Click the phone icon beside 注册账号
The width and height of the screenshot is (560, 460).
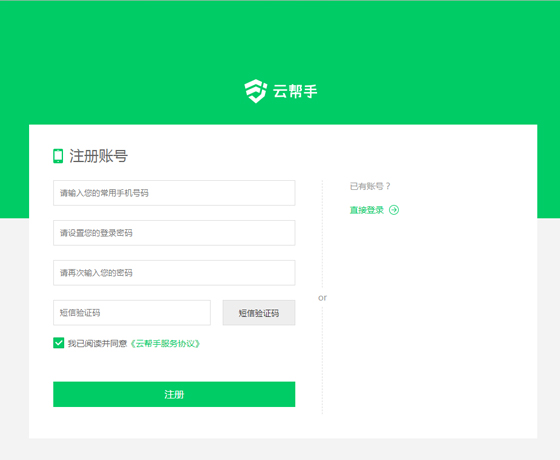(x=58, y=156)
